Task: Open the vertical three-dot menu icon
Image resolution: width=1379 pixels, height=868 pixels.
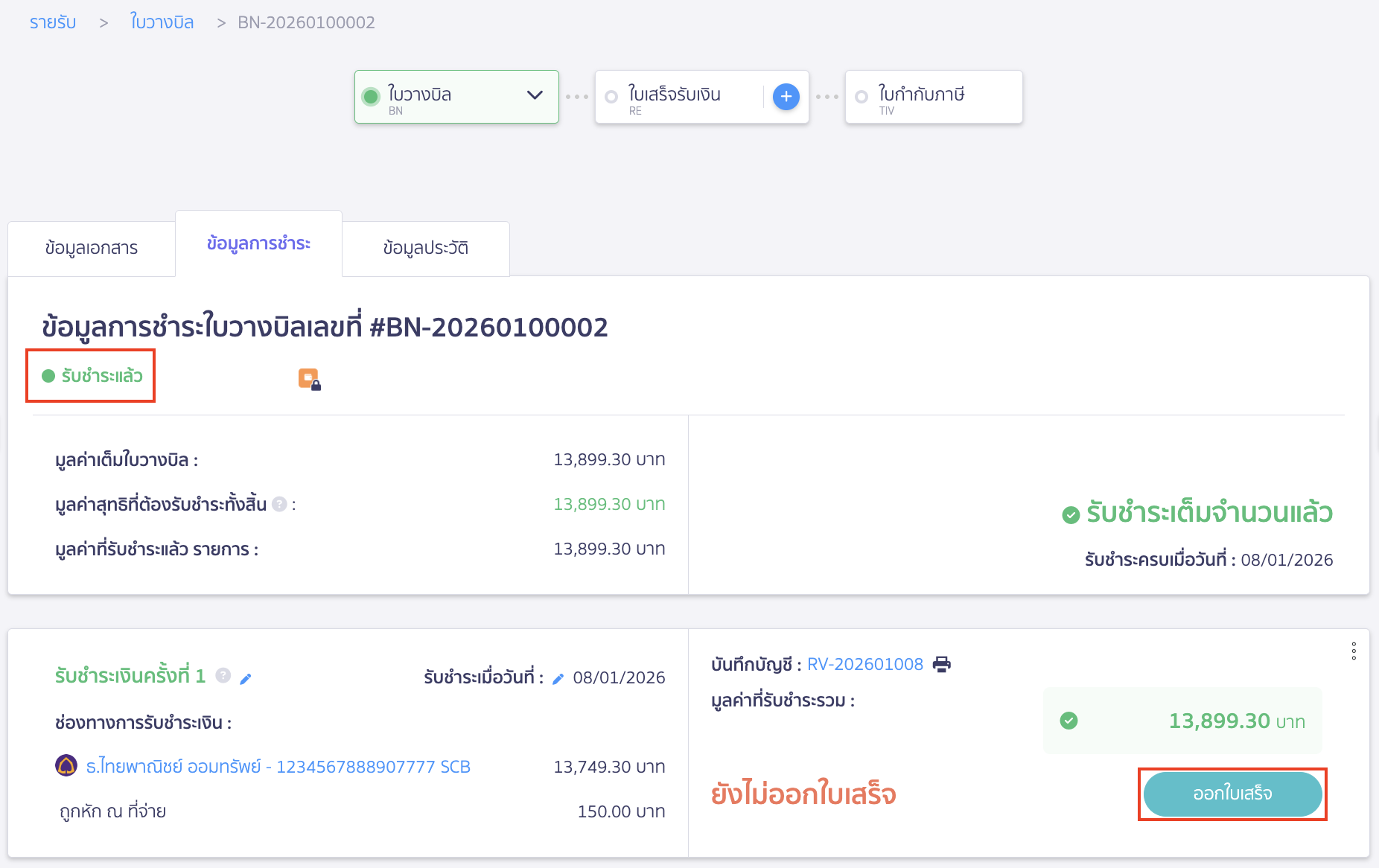Action: (x=1353, y=651)
